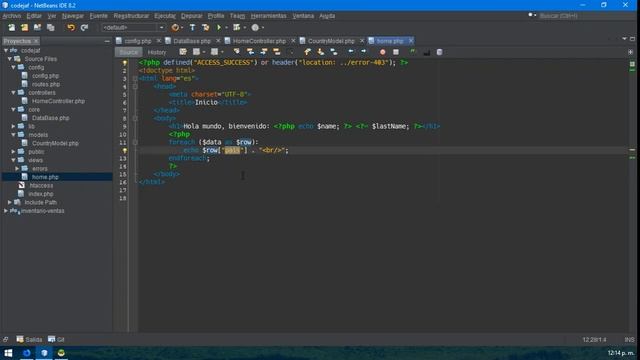
Task: Expand the inventario-ventas project
Action: click(x=6, y=211)
